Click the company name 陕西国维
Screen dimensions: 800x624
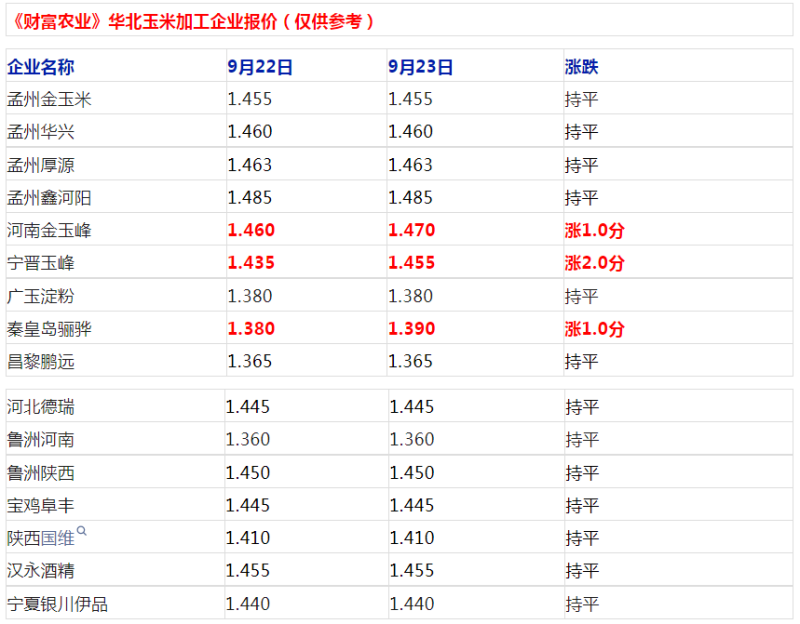pyautogui.click(x=41, y=538)
